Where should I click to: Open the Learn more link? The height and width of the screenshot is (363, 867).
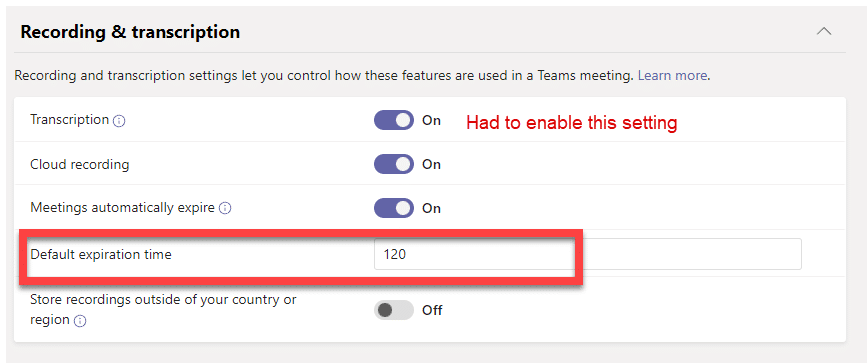click(672, 76)
